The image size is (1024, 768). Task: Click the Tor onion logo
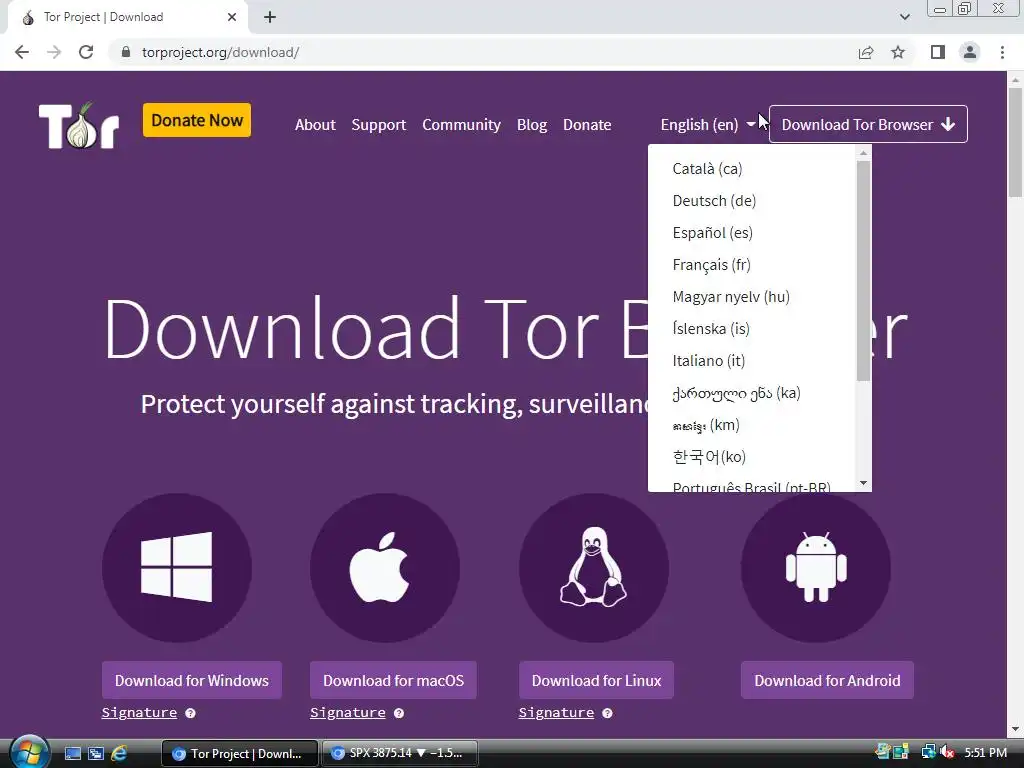coord(79,125)
